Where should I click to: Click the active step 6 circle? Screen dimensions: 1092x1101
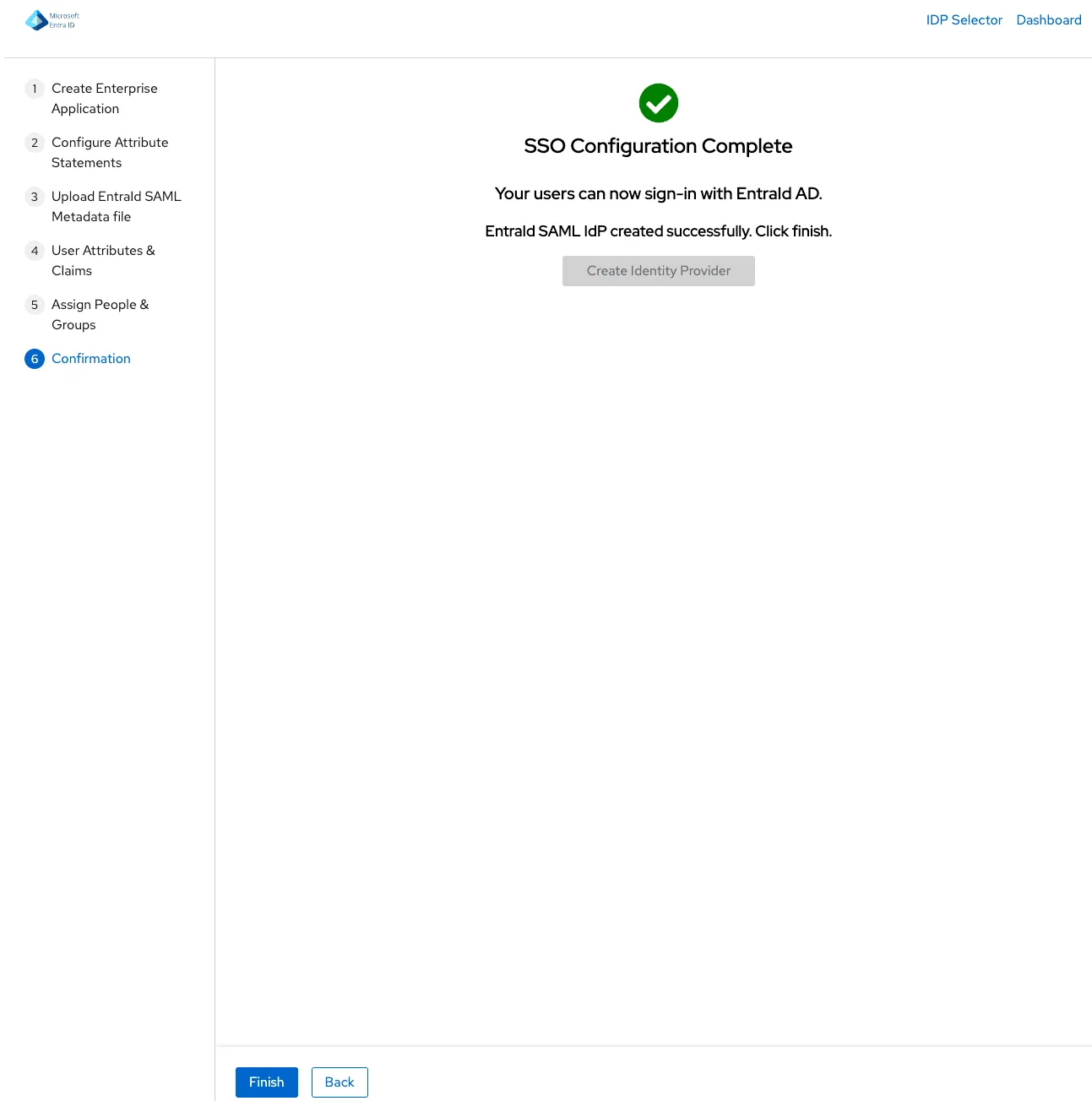click(35, 359)
